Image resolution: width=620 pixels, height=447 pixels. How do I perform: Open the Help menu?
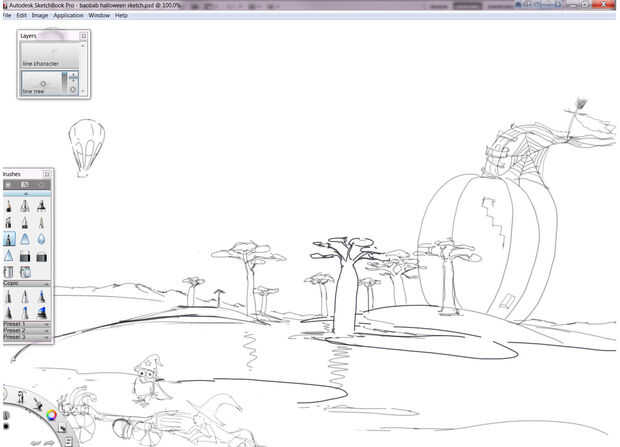click(x=121, y=15)
